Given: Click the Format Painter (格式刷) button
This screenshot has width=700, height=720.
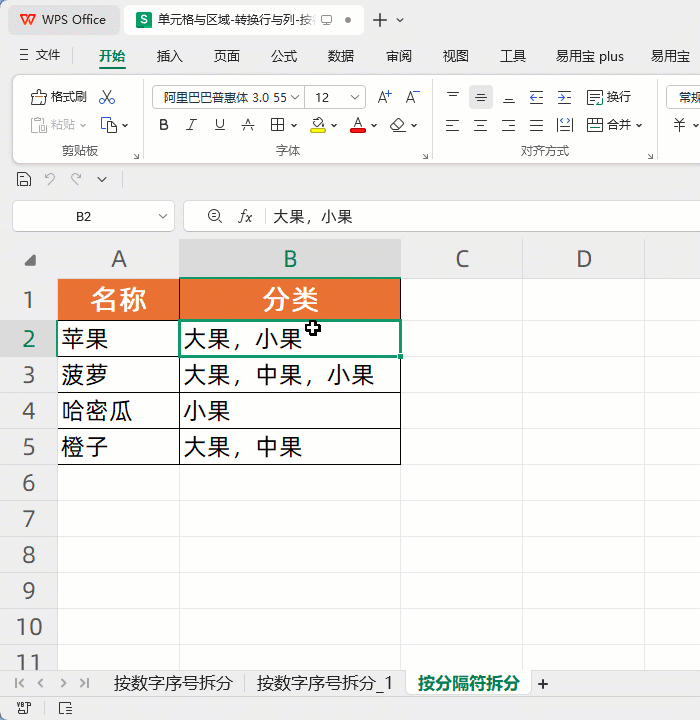Looking at the screenshot, I should coord(58,97).
